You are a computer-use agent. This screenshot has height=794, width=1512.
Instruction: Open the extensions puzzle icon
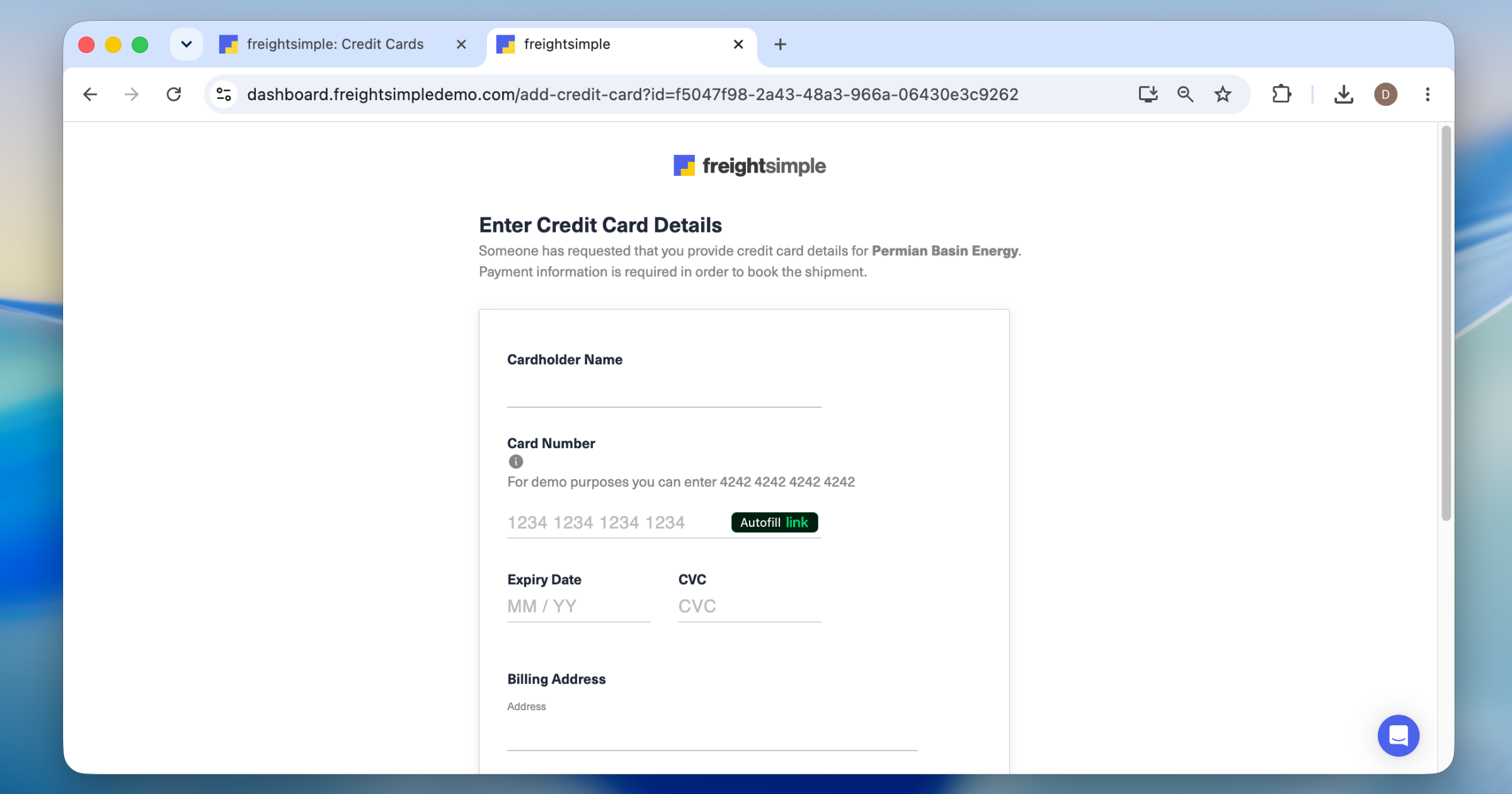[1281, 95]
